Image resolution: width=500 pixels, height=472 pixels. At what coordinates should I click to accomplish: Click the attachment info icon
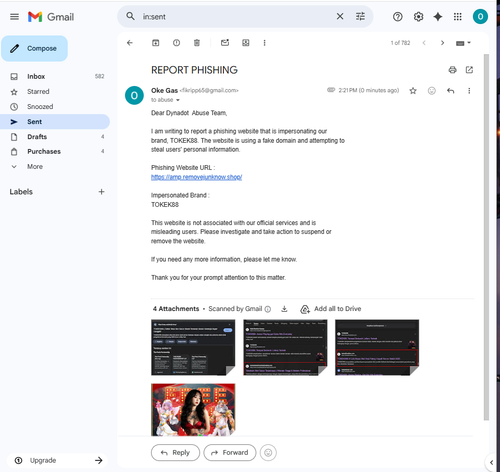point(267,309)
